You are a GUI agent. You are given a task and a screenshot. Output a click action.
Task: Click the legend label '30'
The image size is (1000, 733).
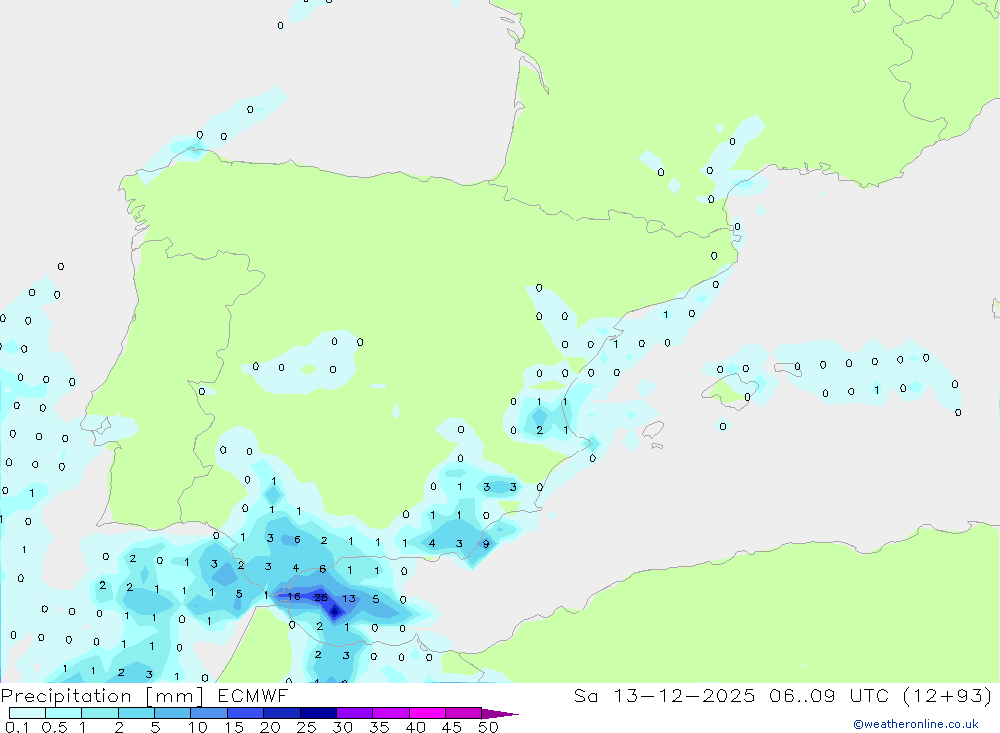click(x=343, y=727)
